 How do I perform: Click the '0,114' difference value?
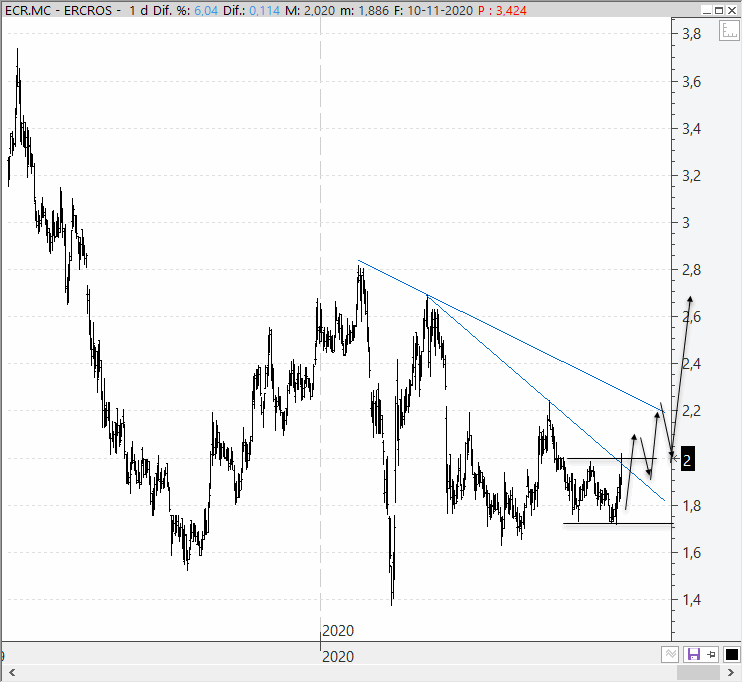(x=265, y=10)
